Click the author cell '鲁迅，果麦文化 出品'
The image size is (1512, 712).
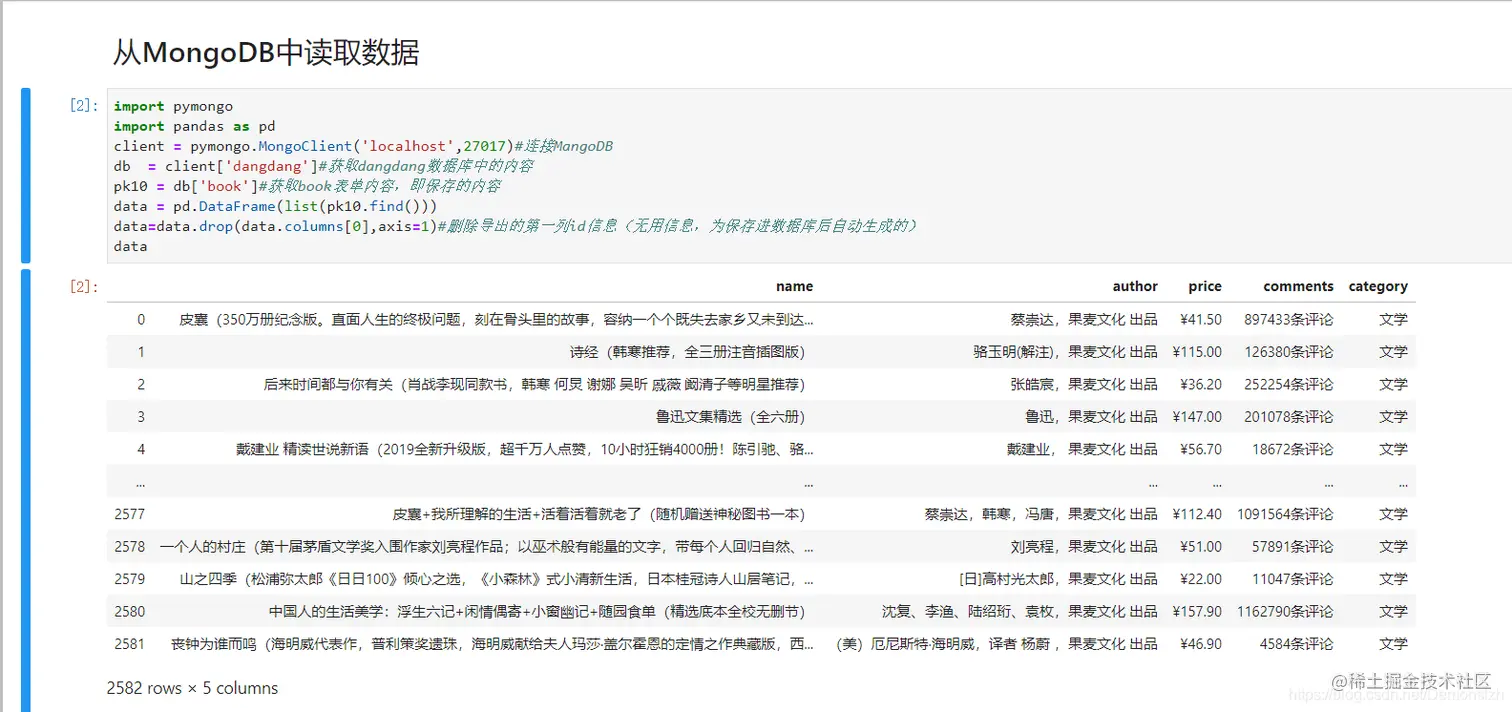(1092, 416)
